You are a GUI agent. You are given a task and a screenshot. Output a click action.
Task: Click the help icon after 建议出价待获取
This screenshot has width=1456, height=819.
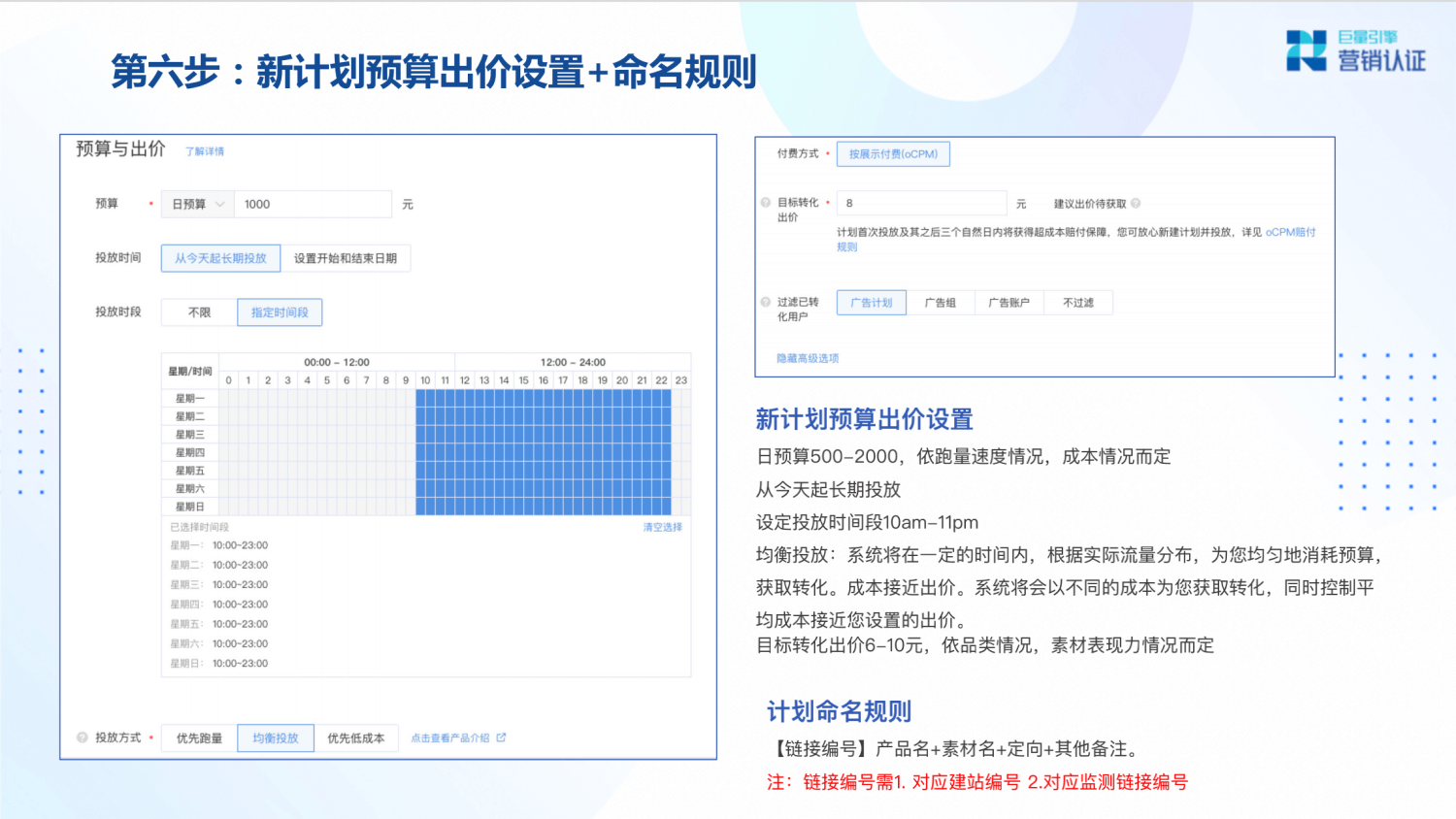[x=1136, y=204]
